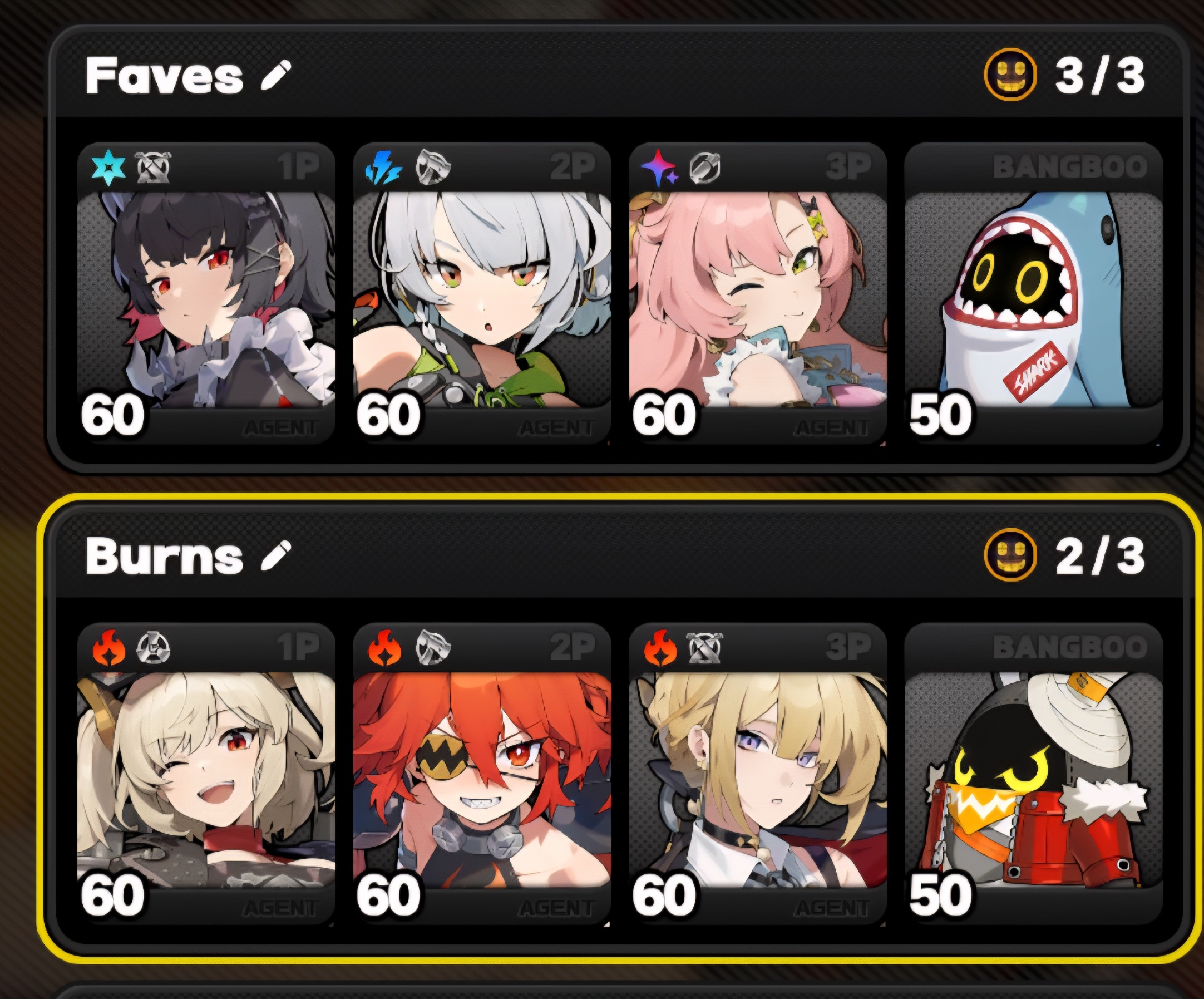Click the specialty icon next to Burns 2P fire icon
Screen dimensions: 1204x999
pyautogui.click(x=432, y=648)
